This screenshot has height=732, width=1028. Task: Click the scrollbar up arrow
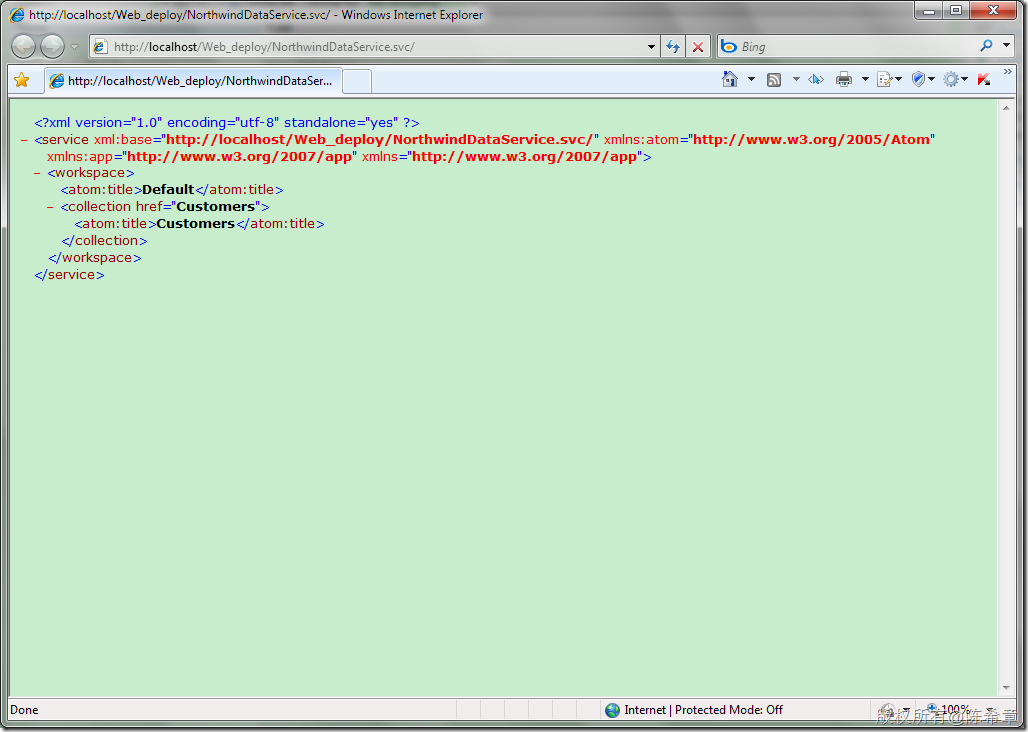[1006, 108]
